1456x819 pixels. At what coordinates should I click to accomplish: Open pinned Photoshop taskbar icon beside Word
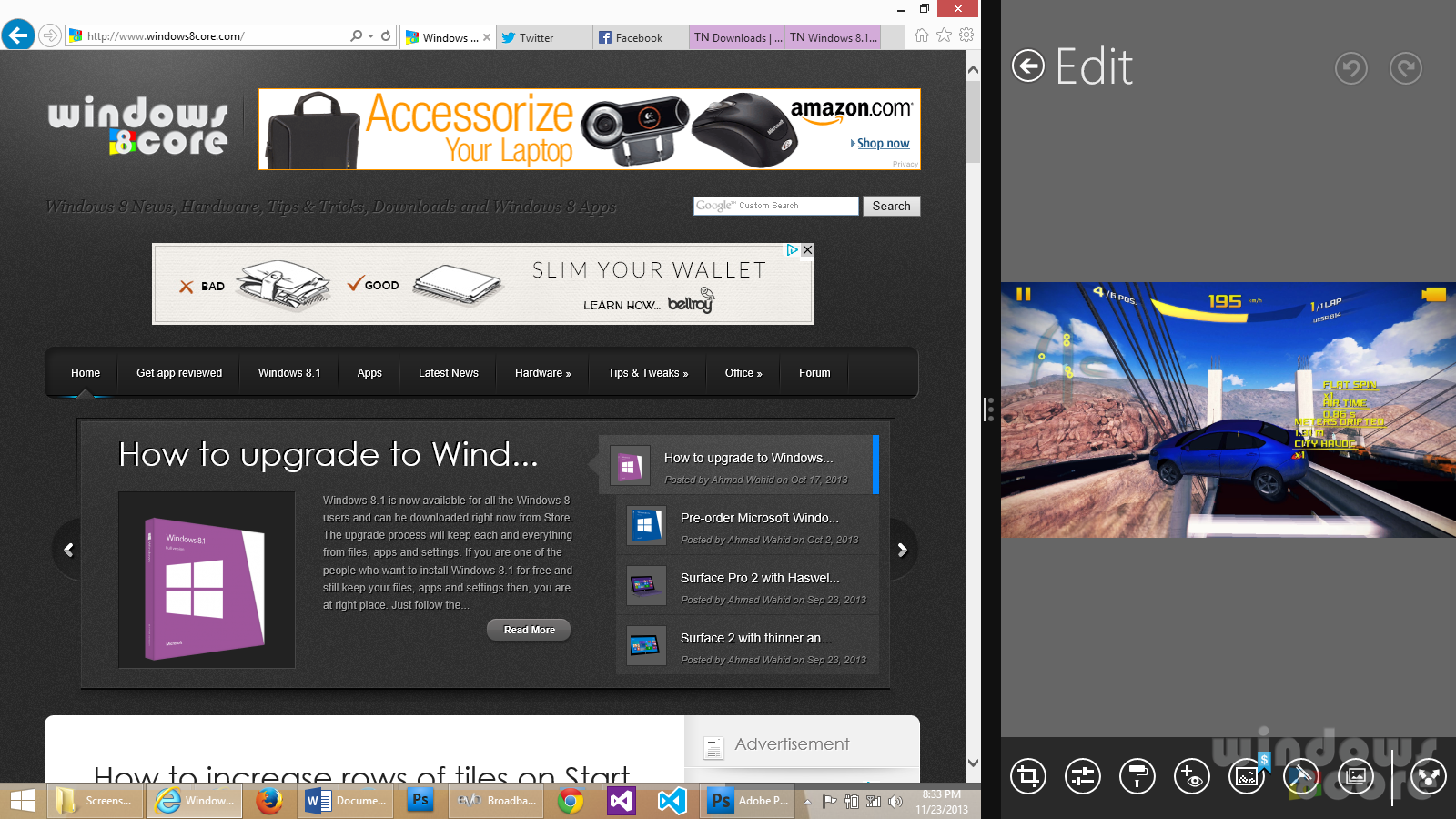[420, 801]
